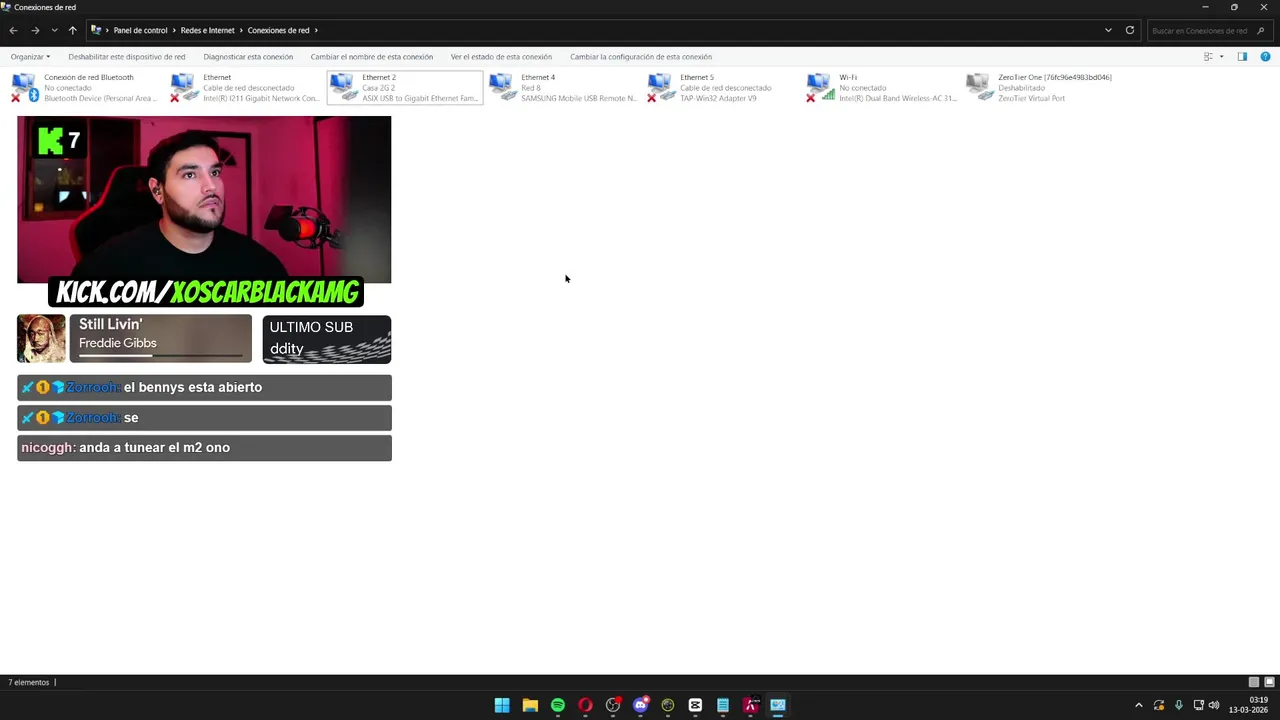This screenshot has height=720, width=1280.
Task: Switch to large icons view in status bar
Action: coord(1269,682)
